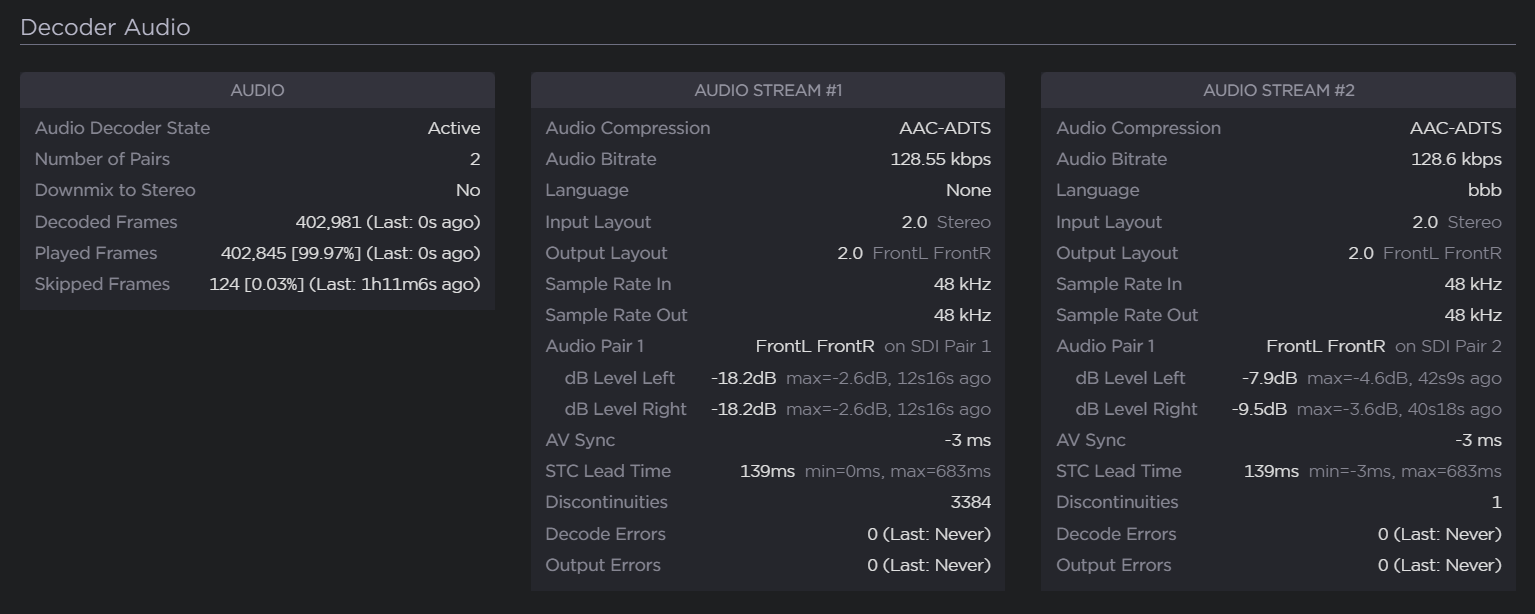The width and height of the screenshot is (1535, 614).
Task: Click the Decoder Audio page title
Action: pyautogui.click(x=105, y=27)
